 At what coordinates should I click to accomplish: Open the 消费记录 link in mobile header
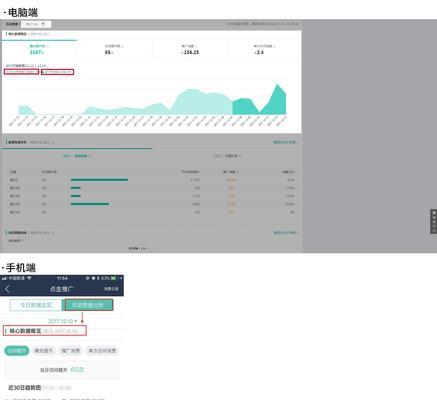click(x=111, y=289)
